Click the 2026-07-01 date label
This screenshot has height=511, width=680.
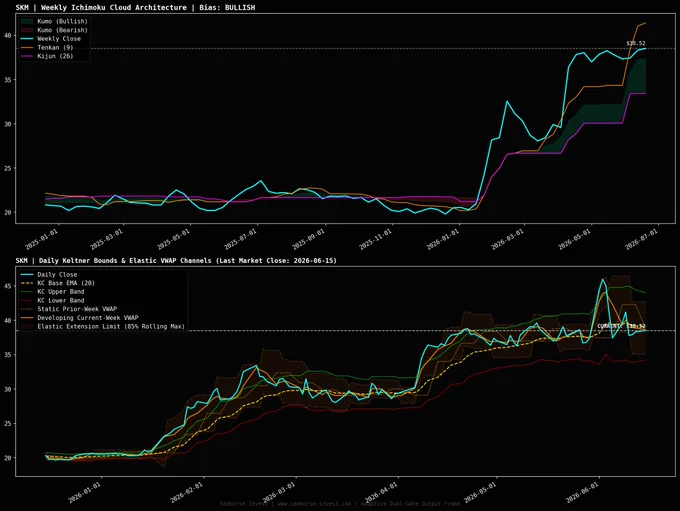(641, 239)
